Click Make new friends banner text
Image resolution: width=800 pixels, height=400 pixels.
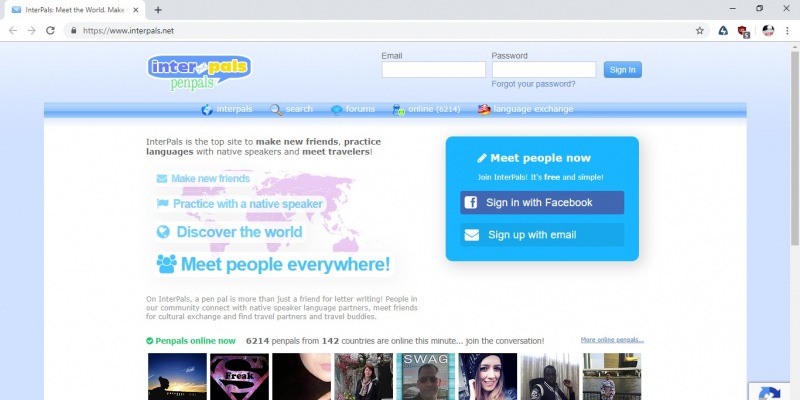click(x=210, y=179)
